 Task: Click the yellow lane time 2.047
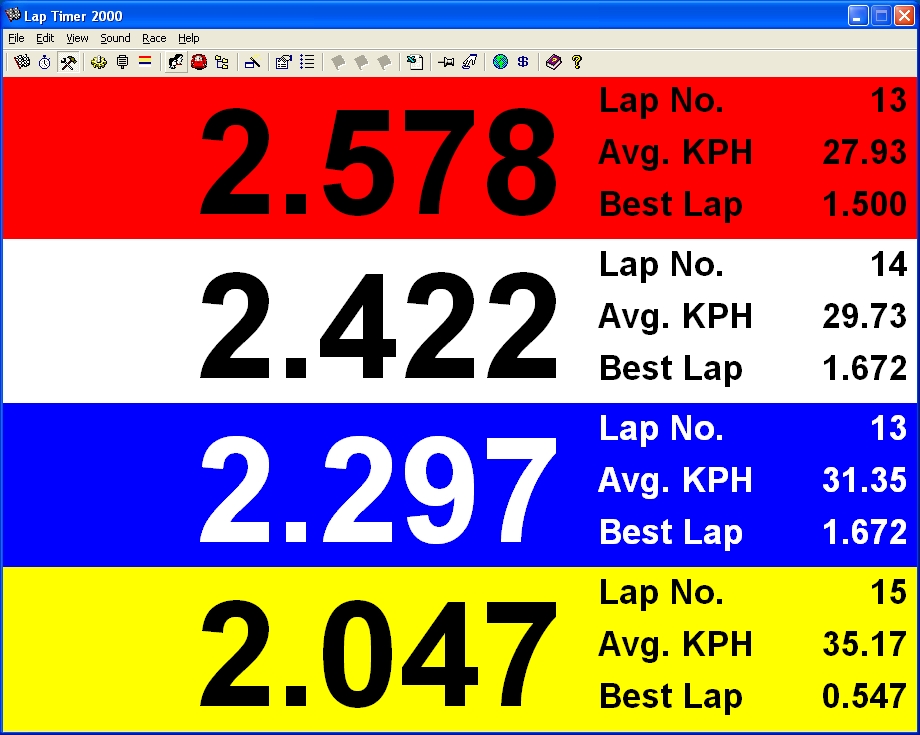pyautogui.click(x=378, y=654)
